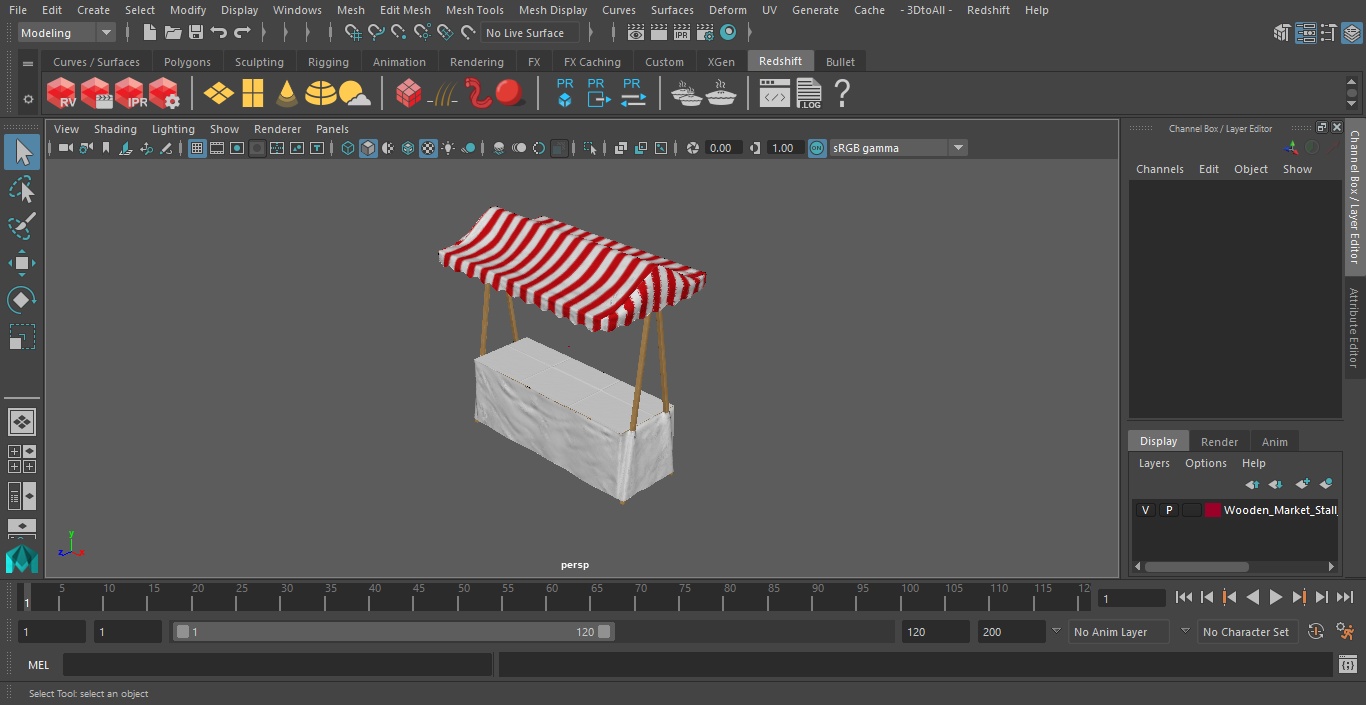This screenshot has height=705, width=1366.
Task: Open Redshift render settings shelf icon
Action: coord(164,94)
